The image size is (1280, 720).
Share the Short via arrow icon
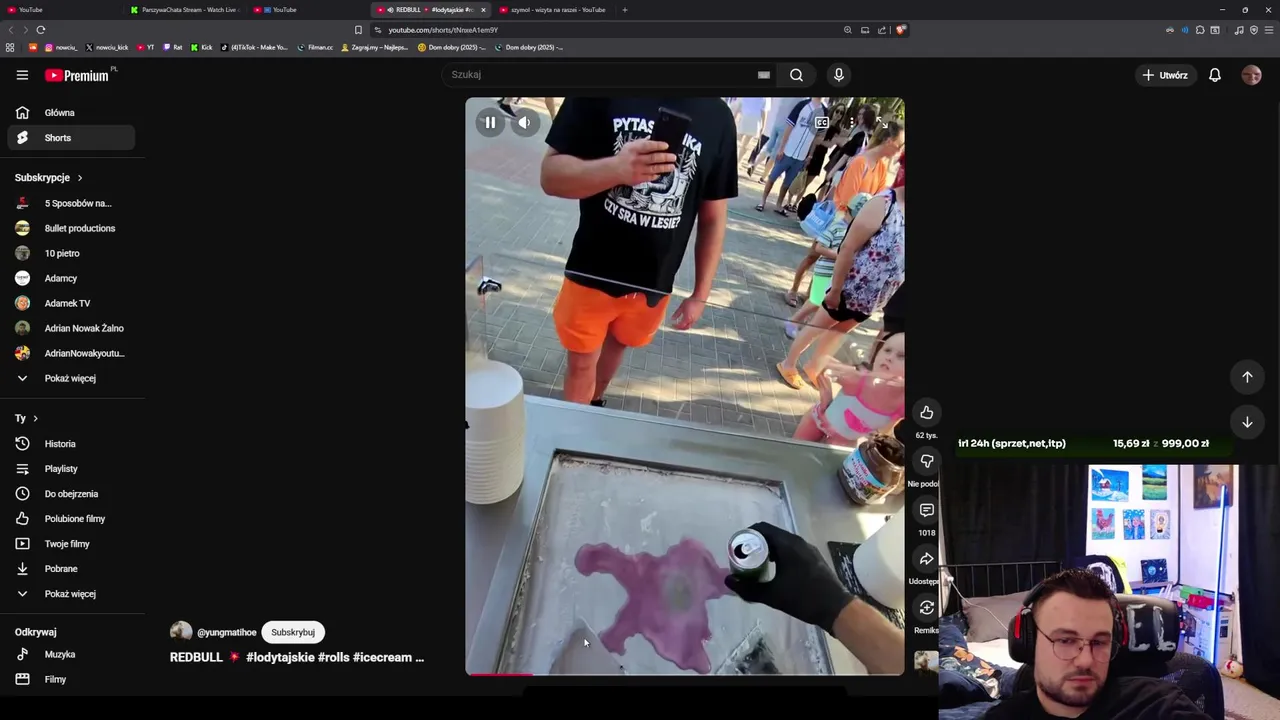tap(927, 559)
